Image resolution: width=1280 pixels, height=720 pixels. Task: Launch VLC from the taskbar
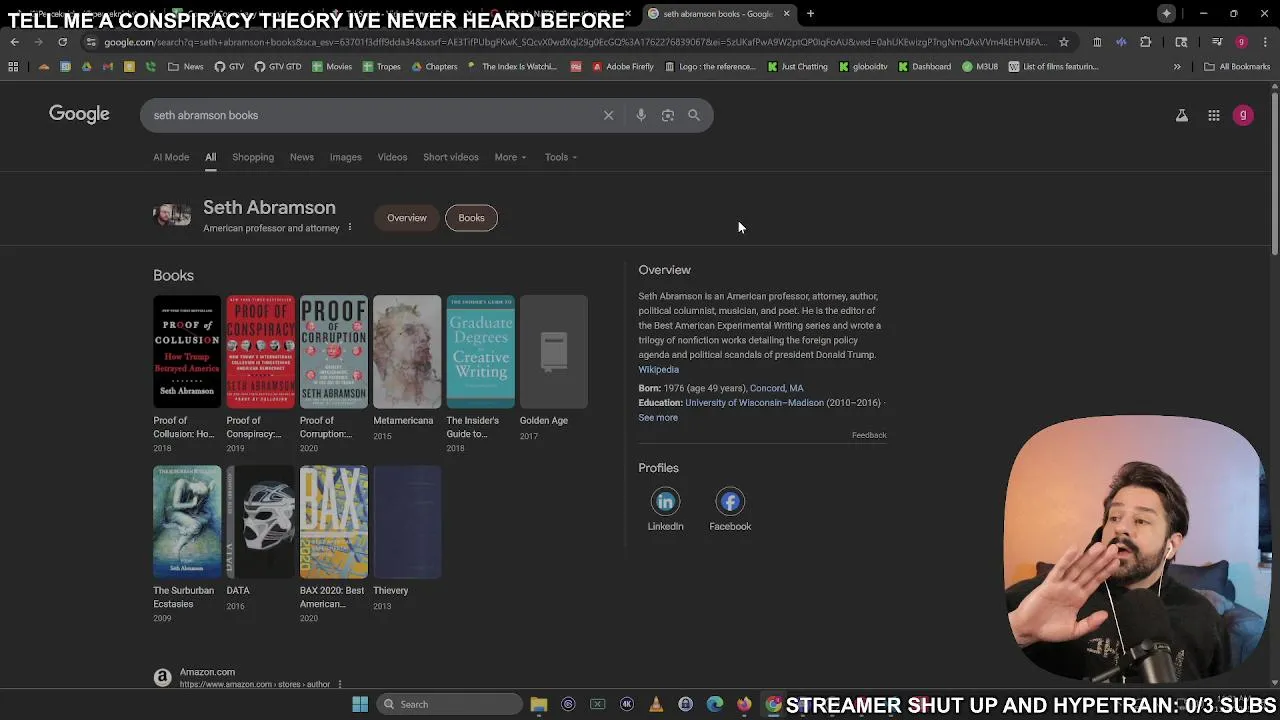[x=656, y=704]
